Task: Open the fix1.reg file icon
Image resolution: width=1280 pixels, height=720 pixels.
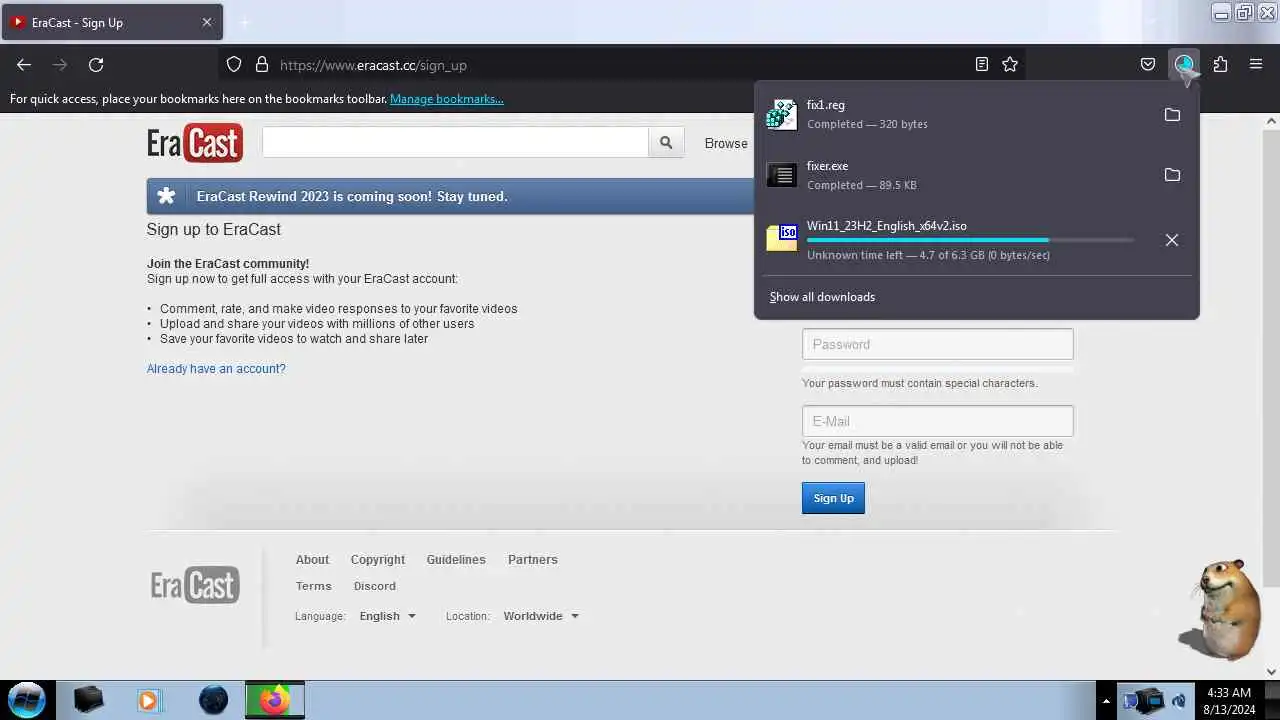Action: (x=782, y=114)
